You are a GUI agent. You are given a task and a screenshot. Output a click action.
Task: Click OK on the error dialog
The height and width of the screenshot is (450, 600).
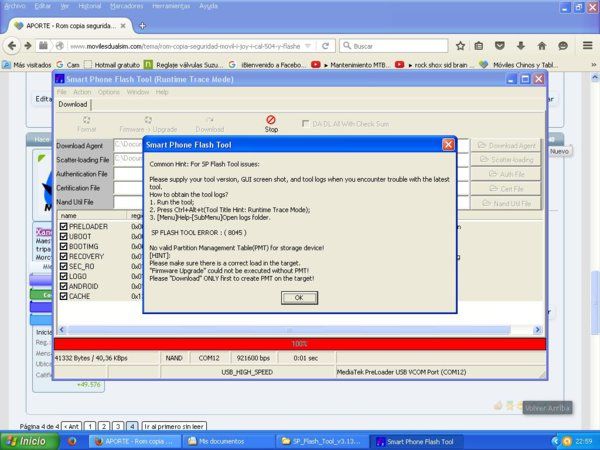coord(299,298)
